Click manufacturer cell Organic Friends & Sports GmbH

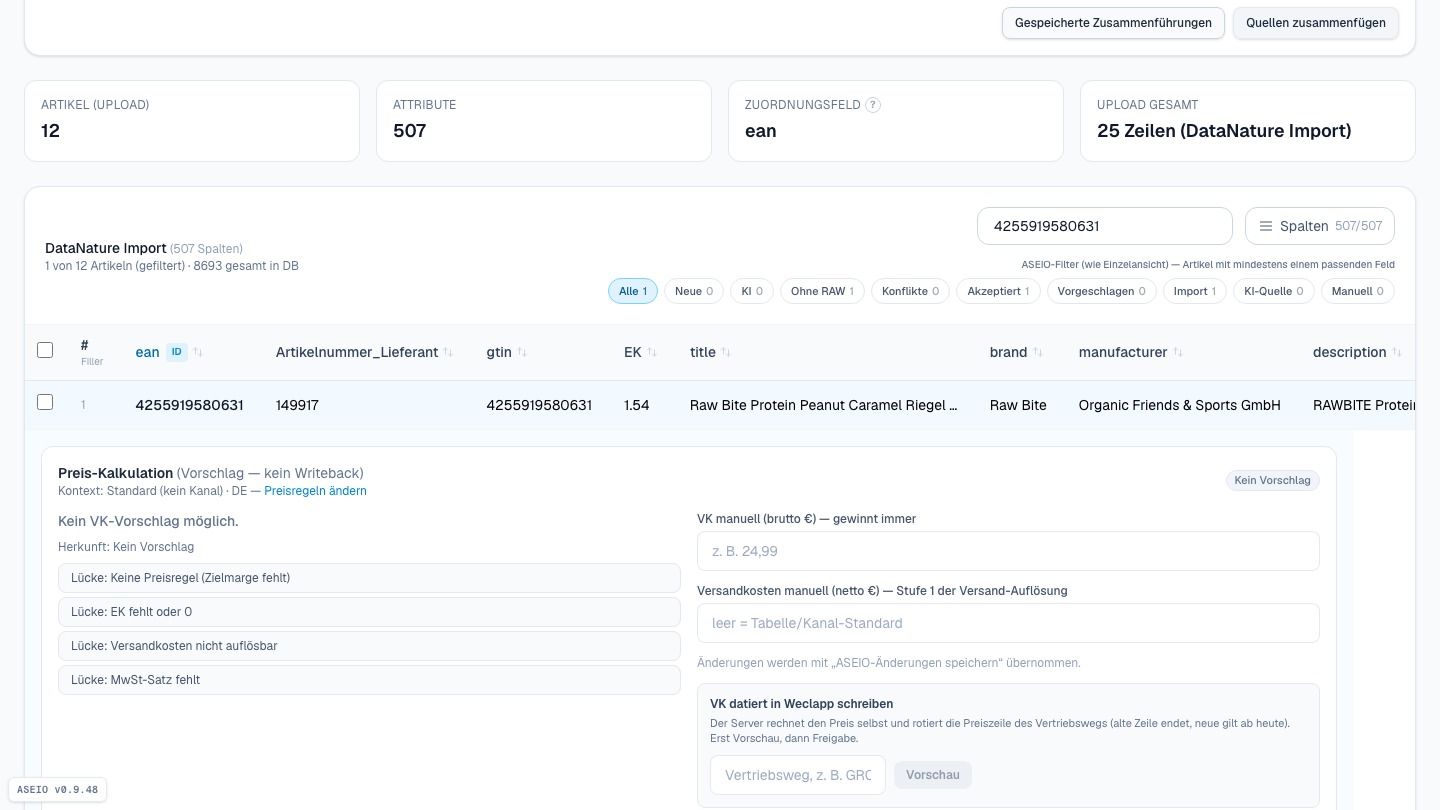pyautogui.click(x=1179, y=405)
